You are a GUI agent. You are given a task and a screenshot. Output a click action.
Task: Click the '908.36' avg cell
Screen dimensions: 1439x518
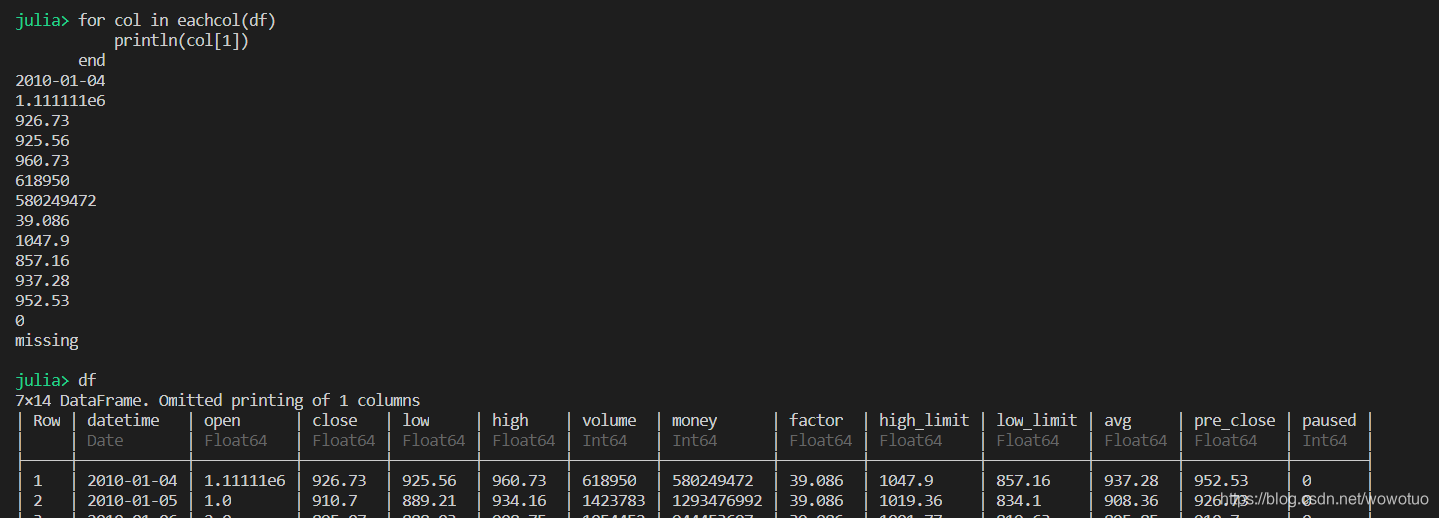click(1131, 500)
